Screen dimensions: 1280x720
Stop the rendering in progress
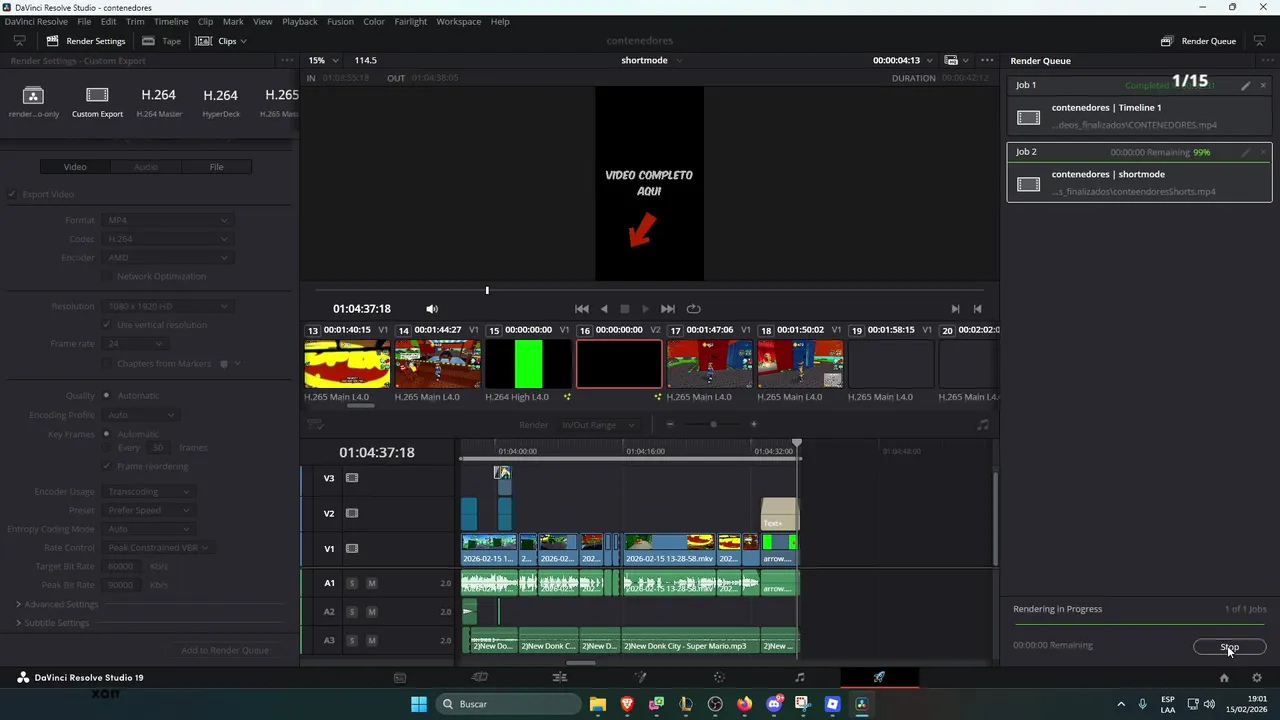tap(1229, 647)
